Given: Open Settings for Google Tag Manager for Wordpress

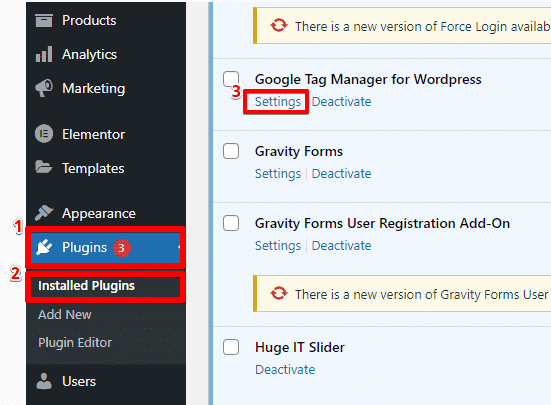Looking at the screenshot, I should click(278, 102).
